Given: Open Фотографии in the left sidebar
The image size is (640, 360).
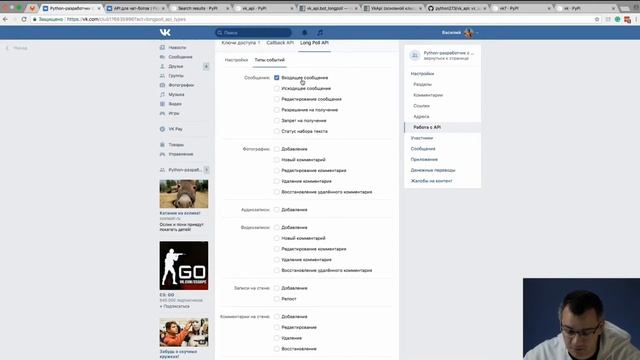Looking at the screenshot, I should click(181, 85).
